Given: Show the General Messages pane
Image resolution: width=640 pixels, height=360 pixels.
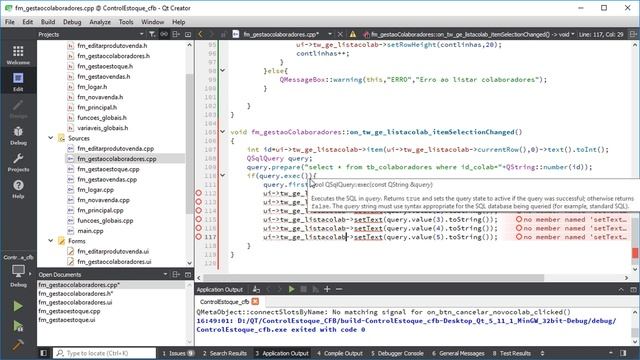Looking at the screenshot, I should coord(458,353).
